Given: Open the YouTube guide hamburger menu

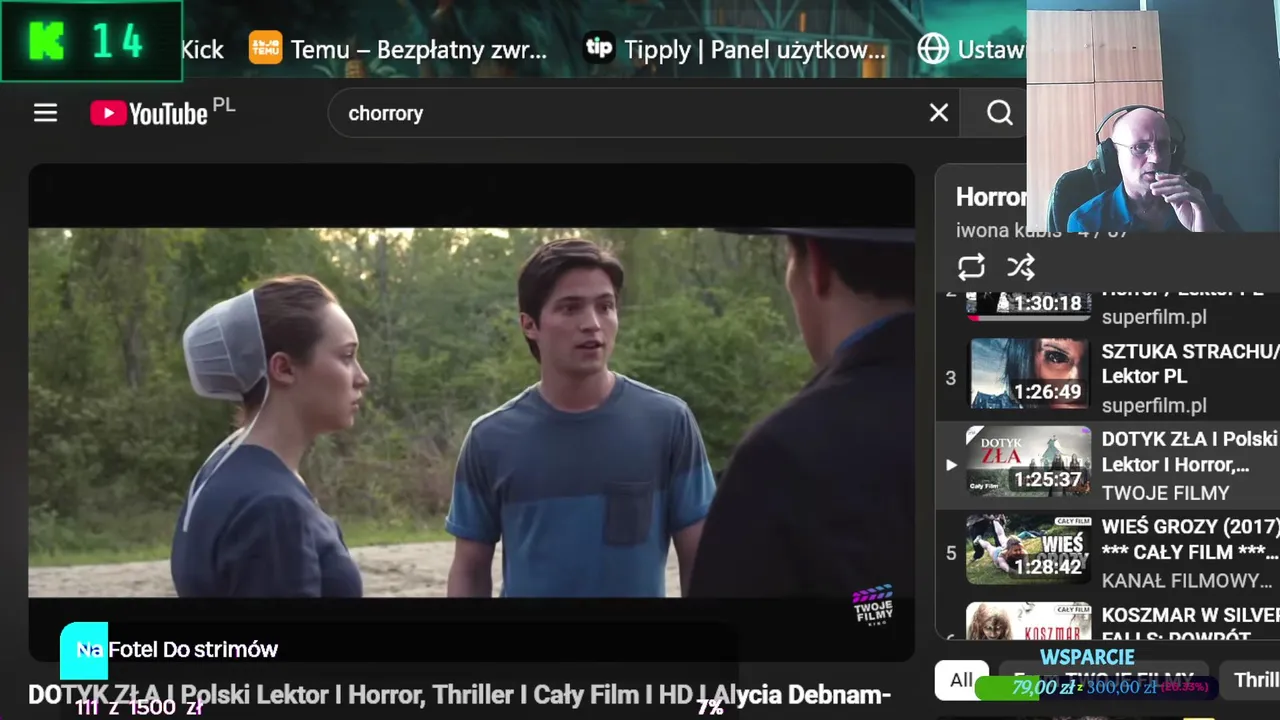Looking at the screenshot, I should 45,113.
